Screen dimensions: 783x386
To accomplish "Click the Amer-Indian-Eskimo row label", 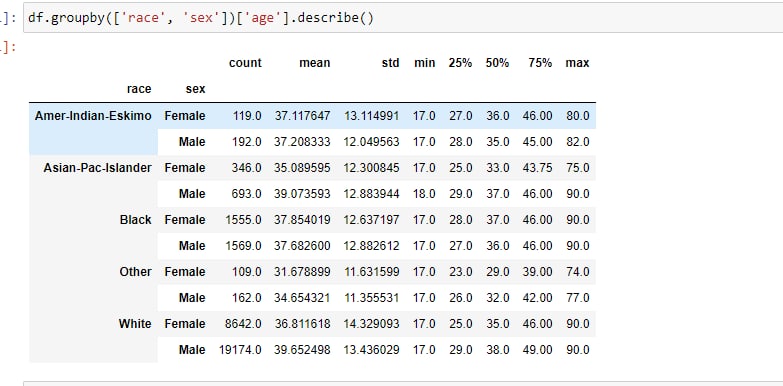I will coord(93,116).
